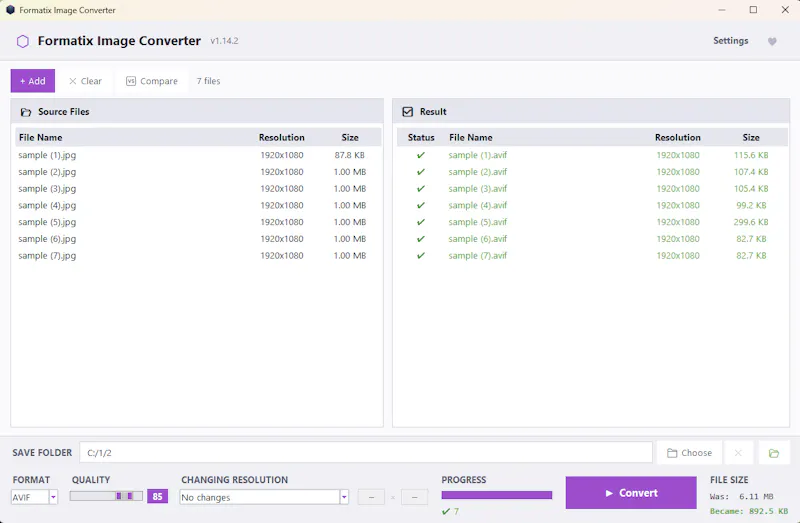Open the Compare view
Screen dimensions: 800x523
152,81
